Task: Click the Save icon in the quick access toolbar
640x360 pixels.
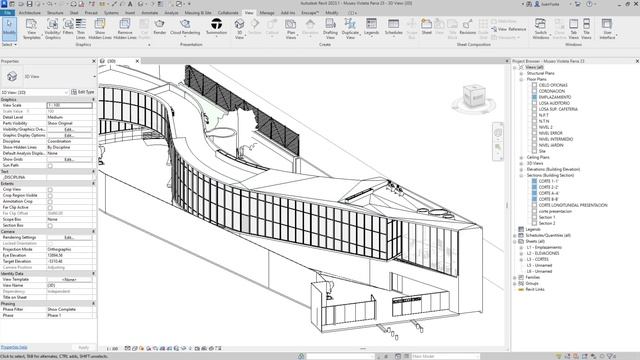Action: tap(29, 4)
